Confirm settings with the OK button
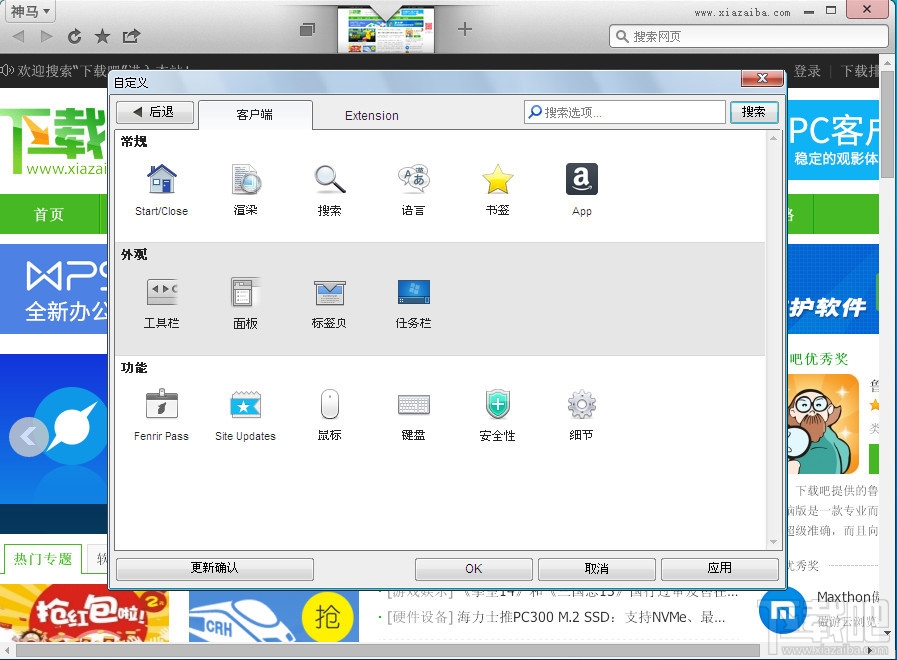Image resolution: width=897 pixels, height=660 pixels. pos(473,568)
